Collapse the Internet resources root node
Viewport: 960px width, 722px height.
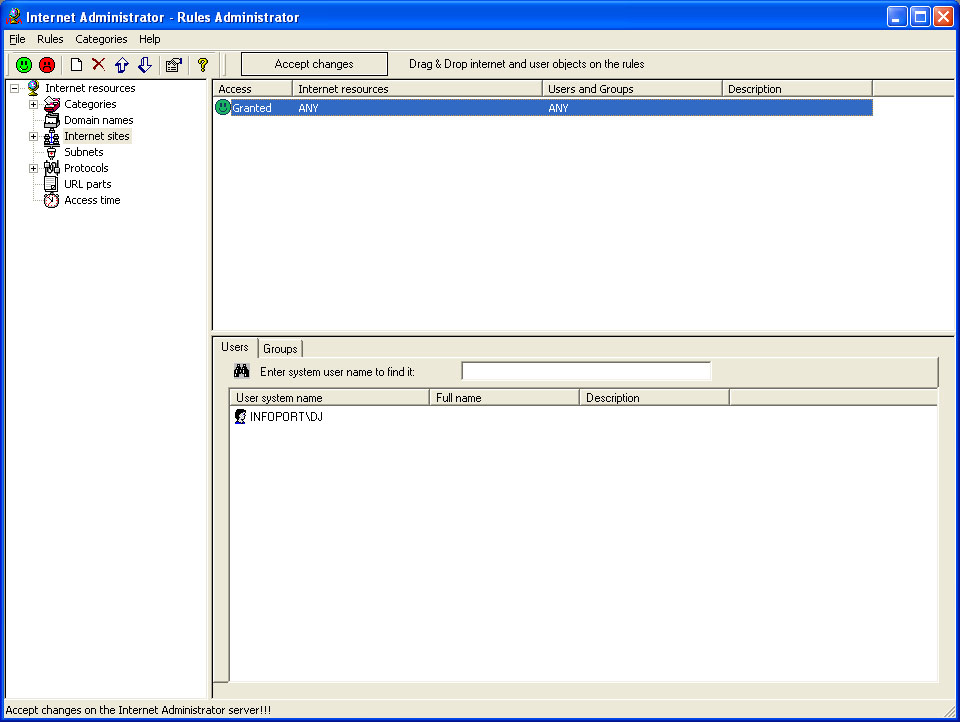pyautogui.click(x=14, y=88)
